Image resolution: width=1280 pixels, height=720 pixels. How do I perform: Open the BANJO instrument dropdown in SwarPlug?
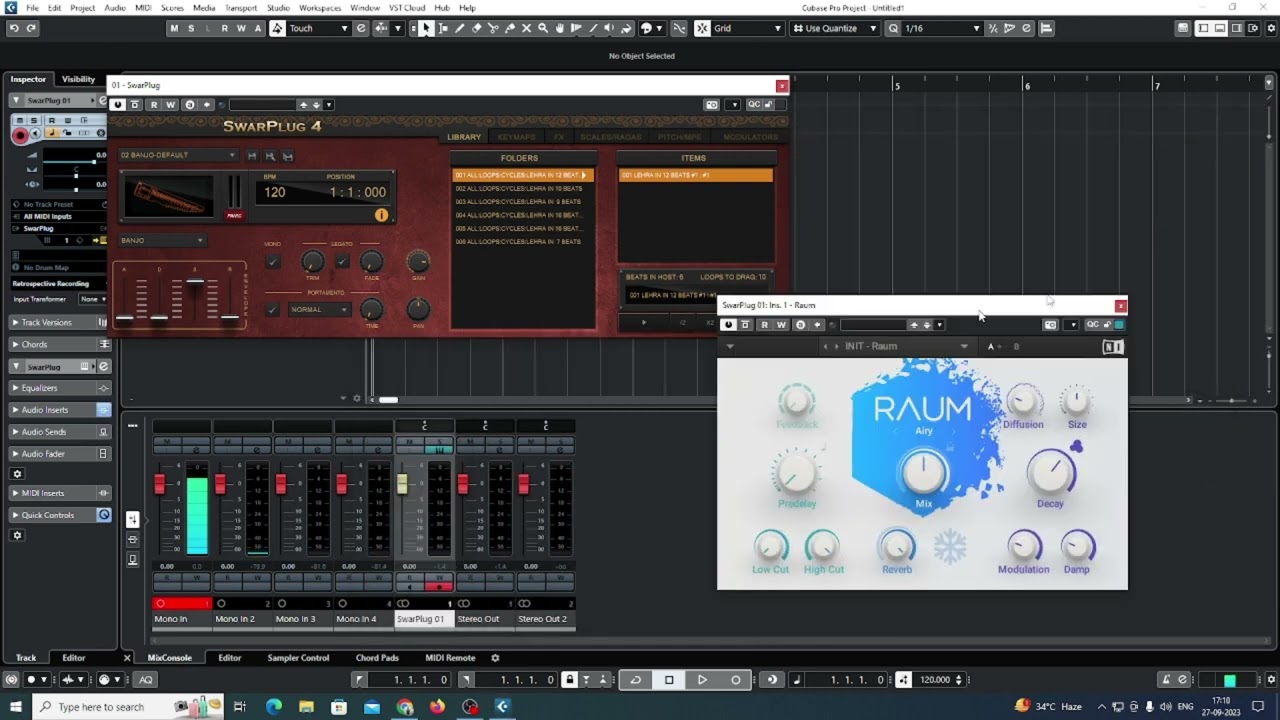tap(162, 240)
